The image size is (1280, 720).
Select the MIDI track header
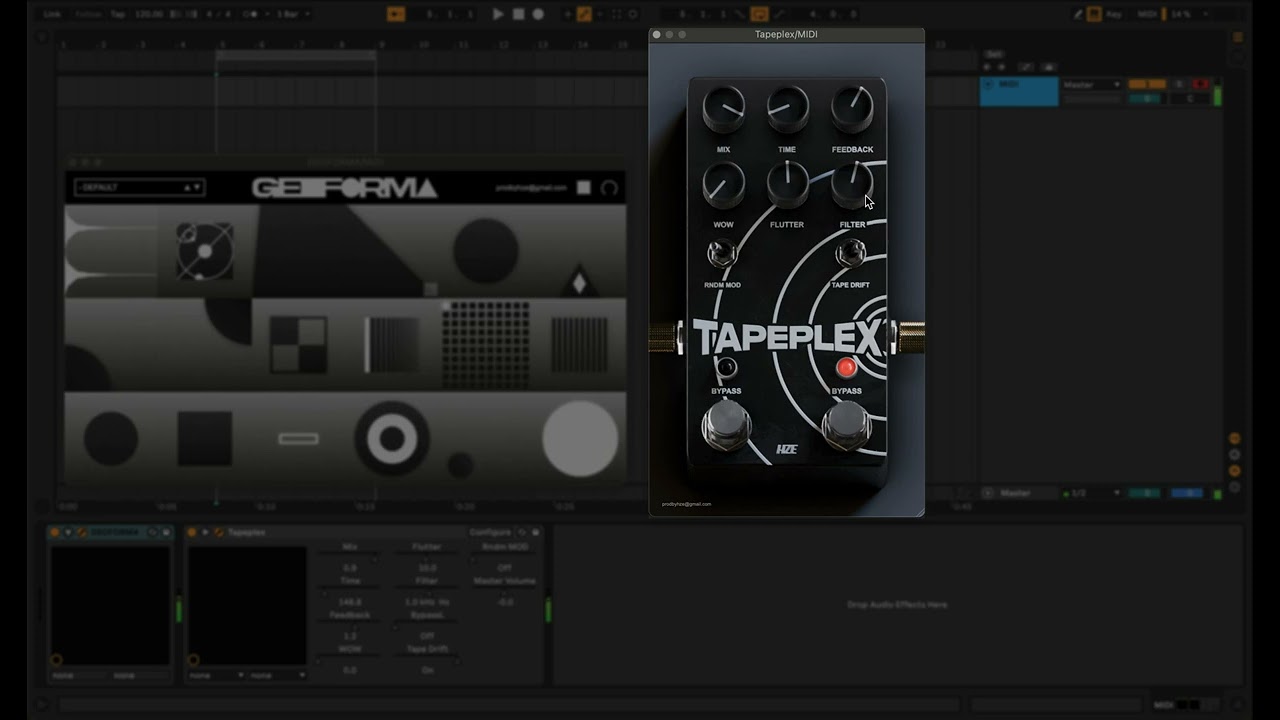1019,91
